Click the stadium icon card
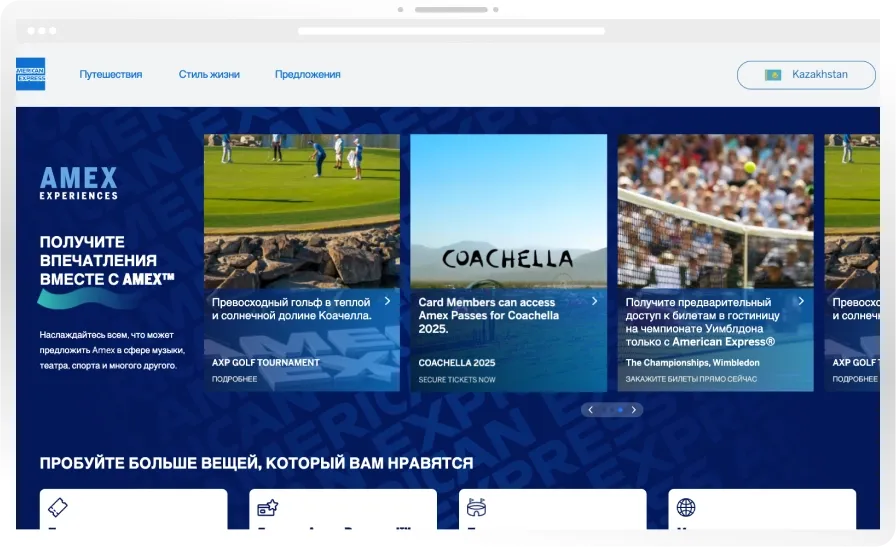The height and width of the screenshot is (547, 896). [x=553, y=509]
